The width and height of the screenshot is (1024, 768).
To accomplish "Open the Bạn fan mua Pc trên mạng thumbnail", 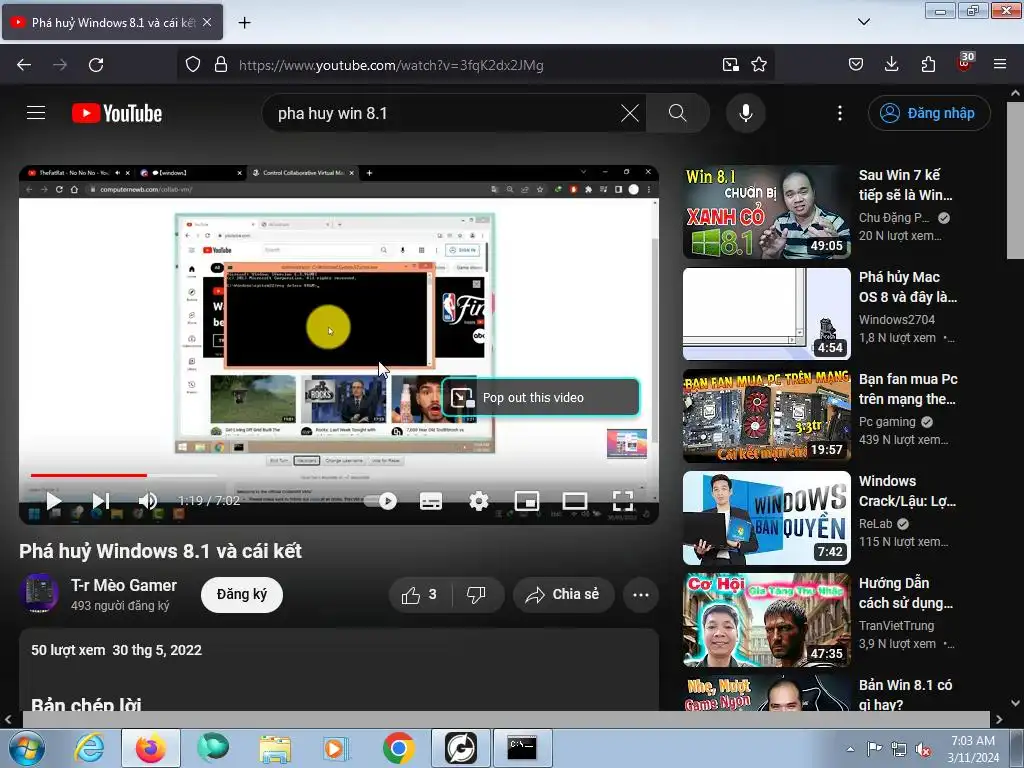I will (x=767, y=416).
